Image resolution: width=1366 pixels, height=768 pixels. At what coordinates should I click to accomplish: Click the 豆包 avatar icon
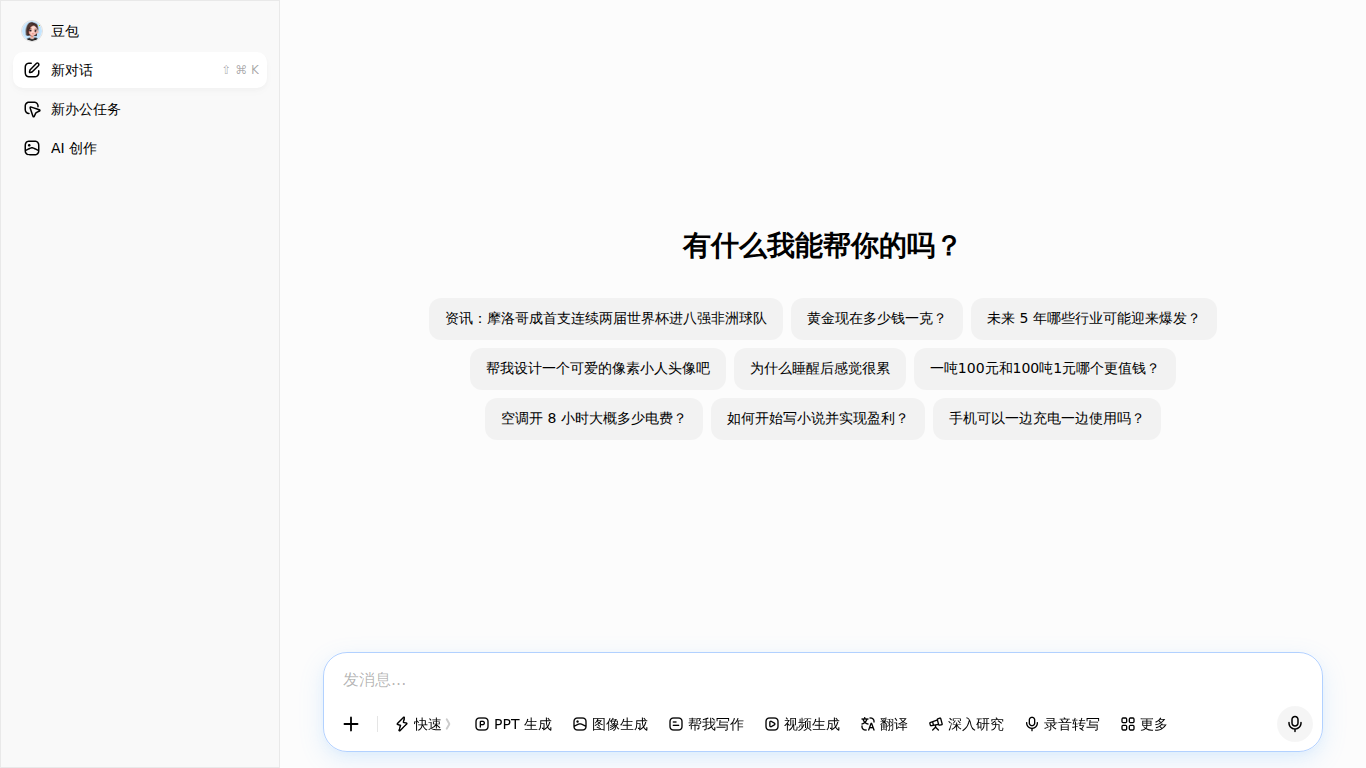(x=32, y=31)
